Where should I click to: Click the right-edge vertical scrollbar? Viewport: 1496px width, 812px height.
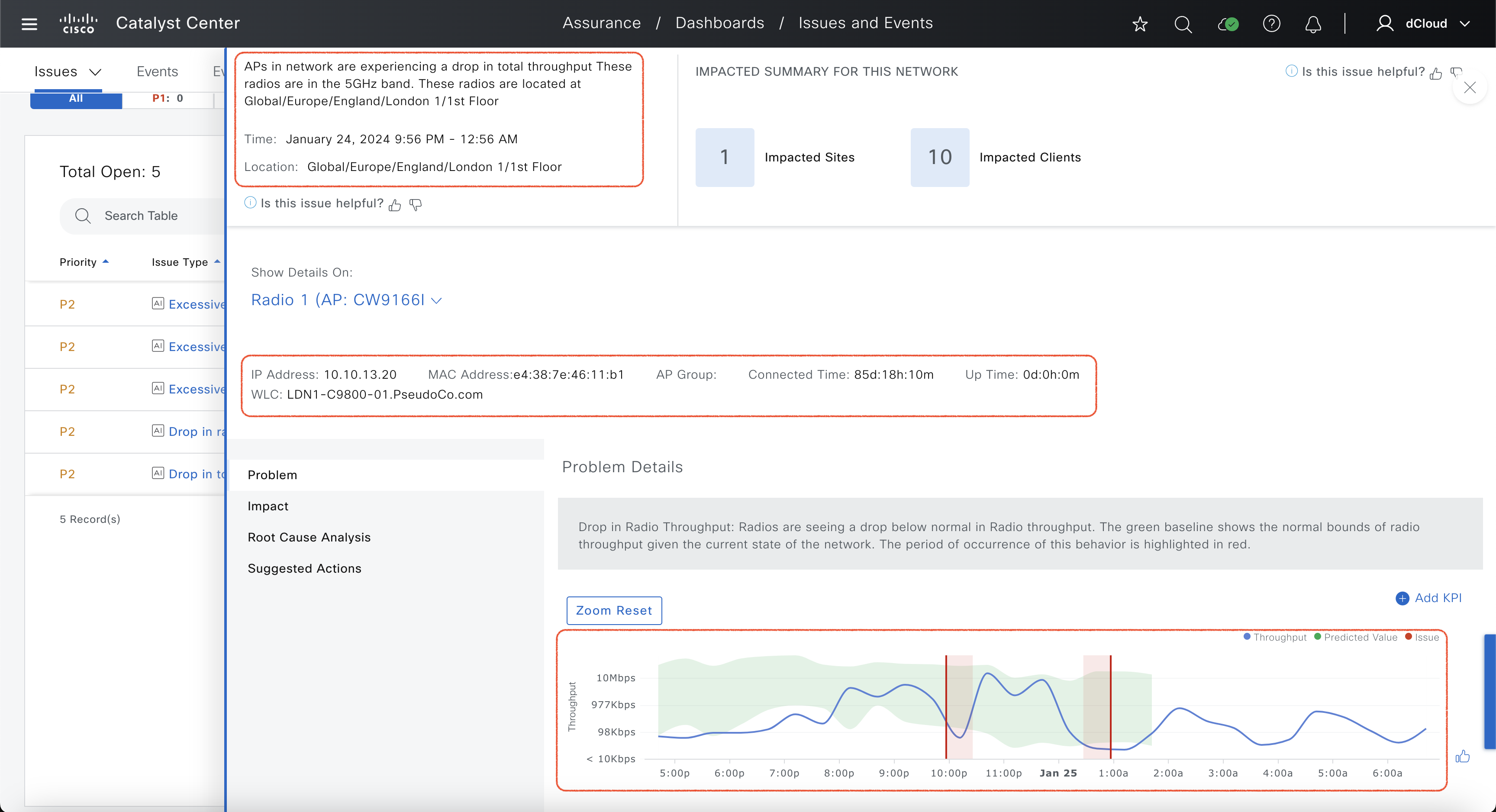coord(1490,691)
